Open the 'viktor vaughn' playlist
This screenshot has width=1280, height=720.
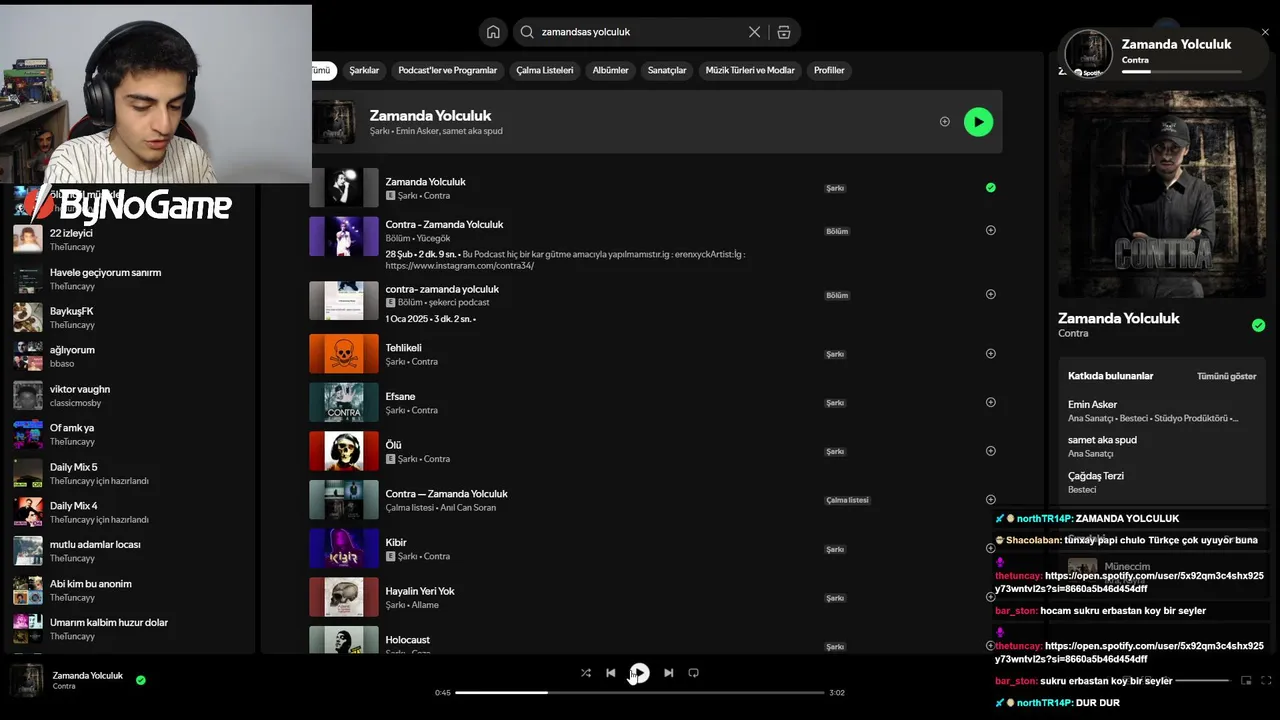pyautogui.click(x=128, y=395)
